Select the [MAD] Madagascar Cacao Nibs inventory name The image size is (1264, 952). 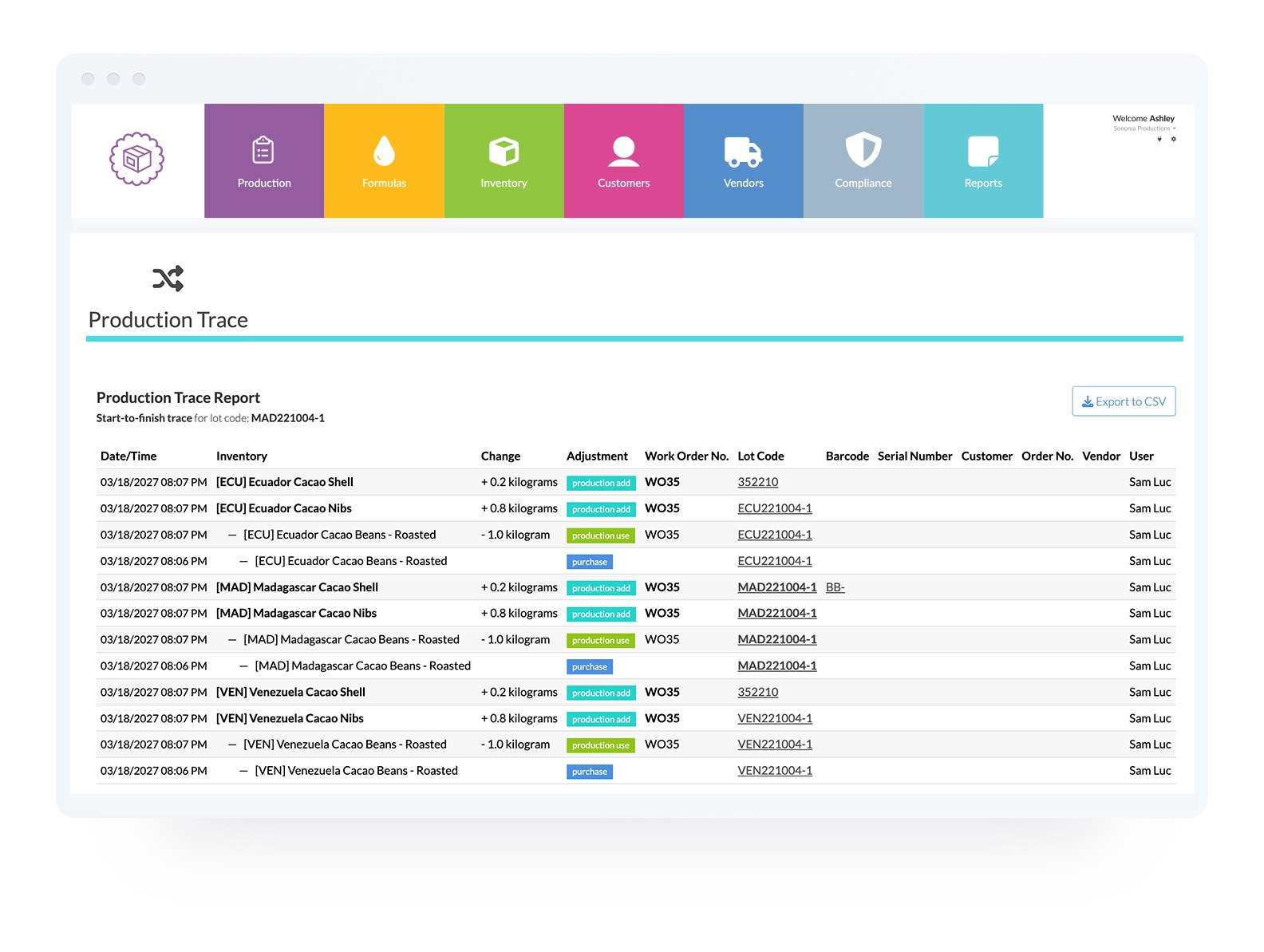tap(296, 613)
